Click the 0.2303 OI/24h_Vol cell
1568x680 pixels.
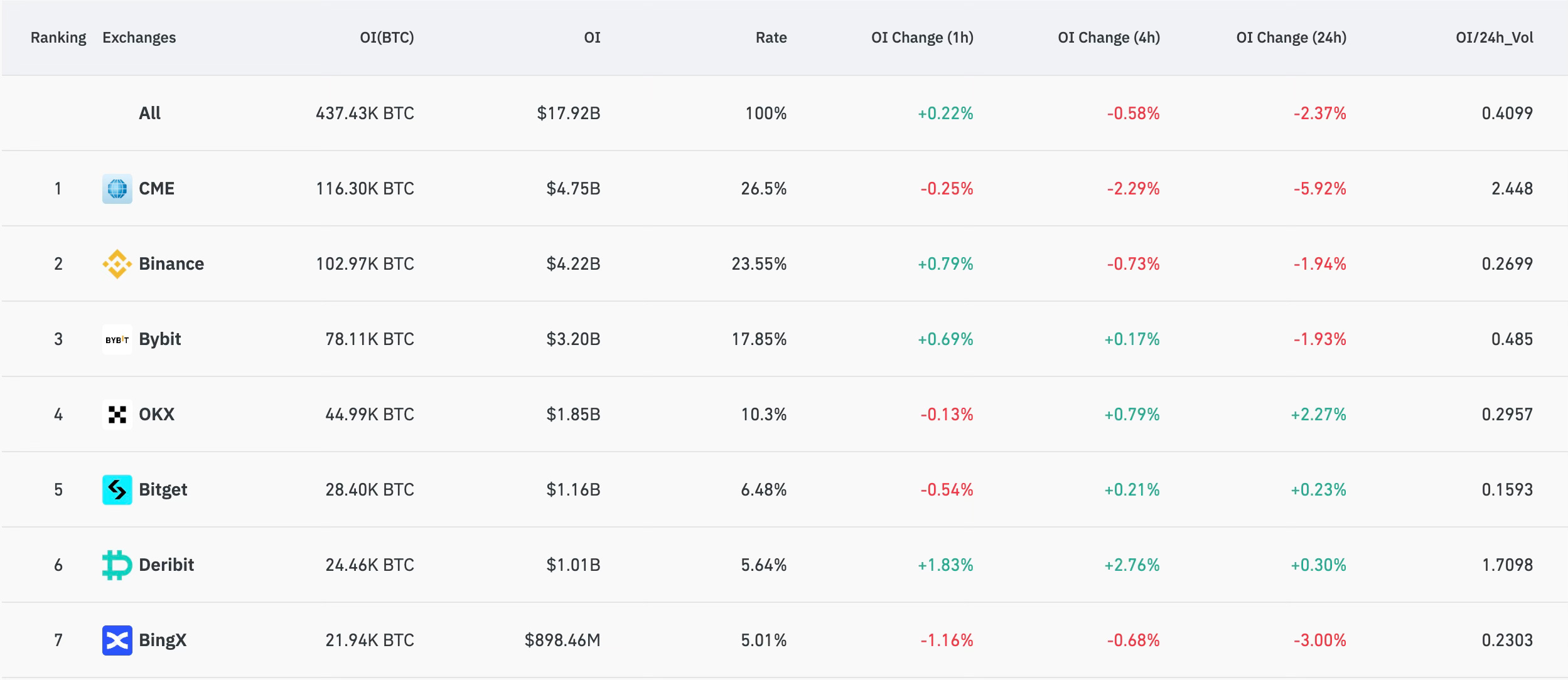[x=1507, y=640]
